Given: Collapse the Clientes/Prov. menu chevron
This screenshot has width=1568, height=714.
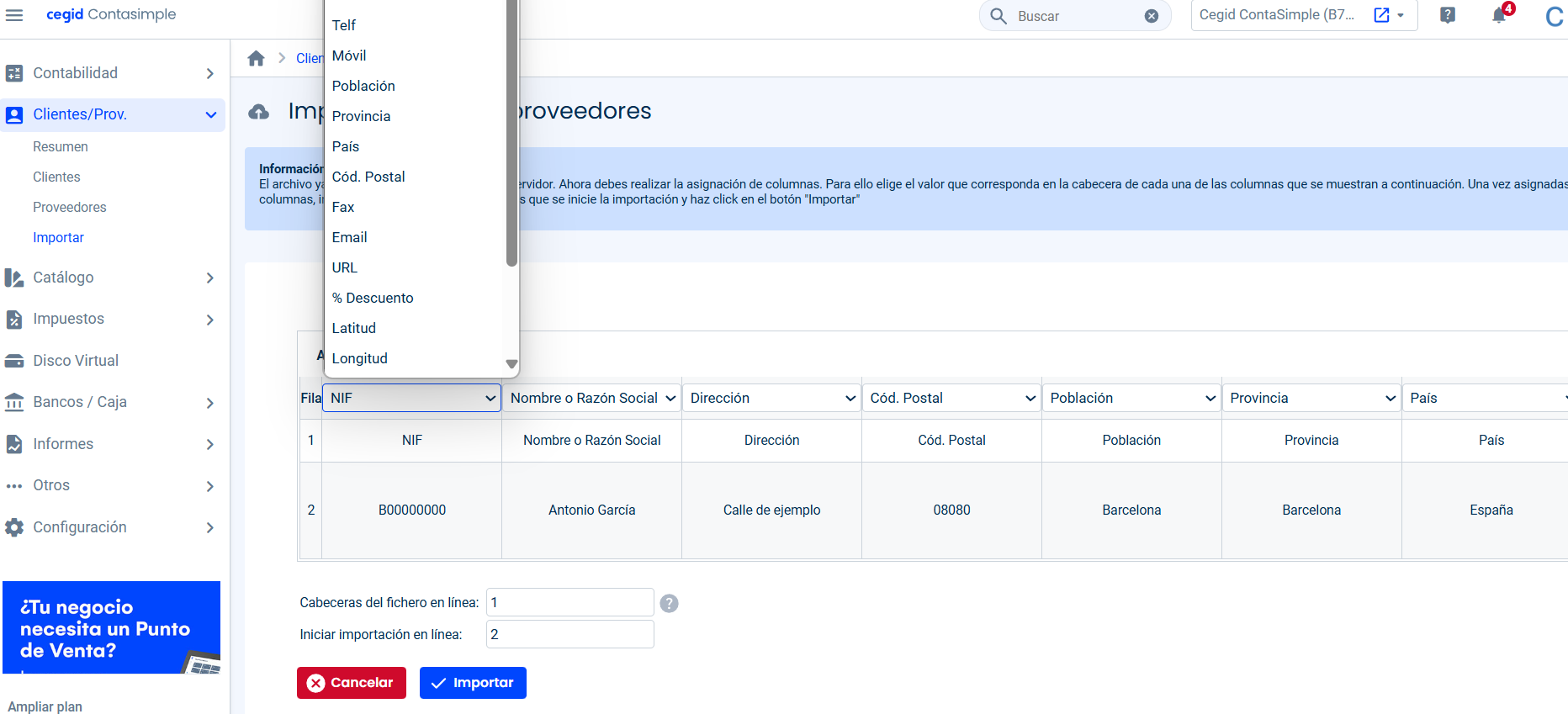Looking at the screenshot, I should pyautogui.click(x=210, y=115).
